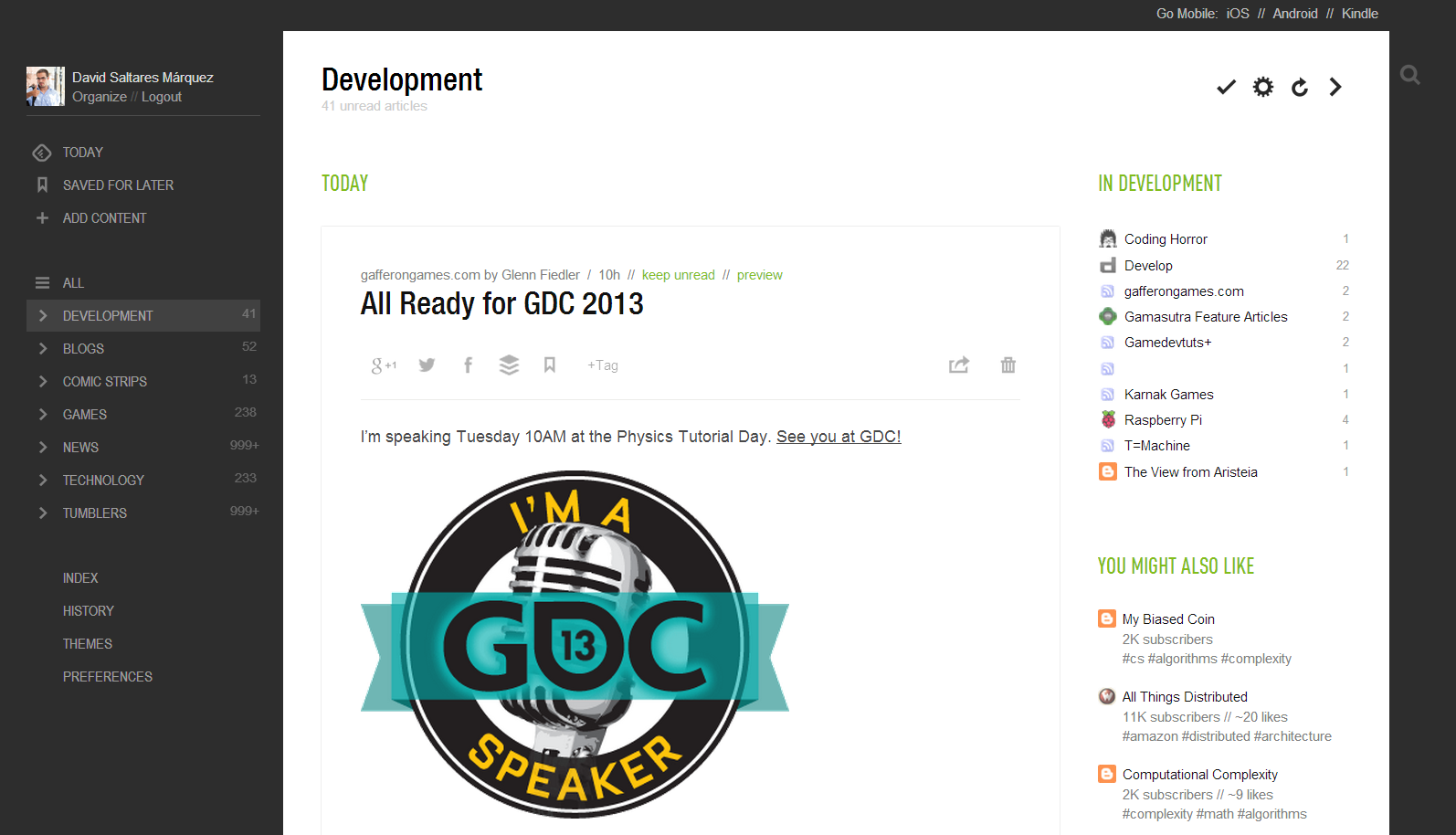Add article to Buffer stack icon

point(509,365)
